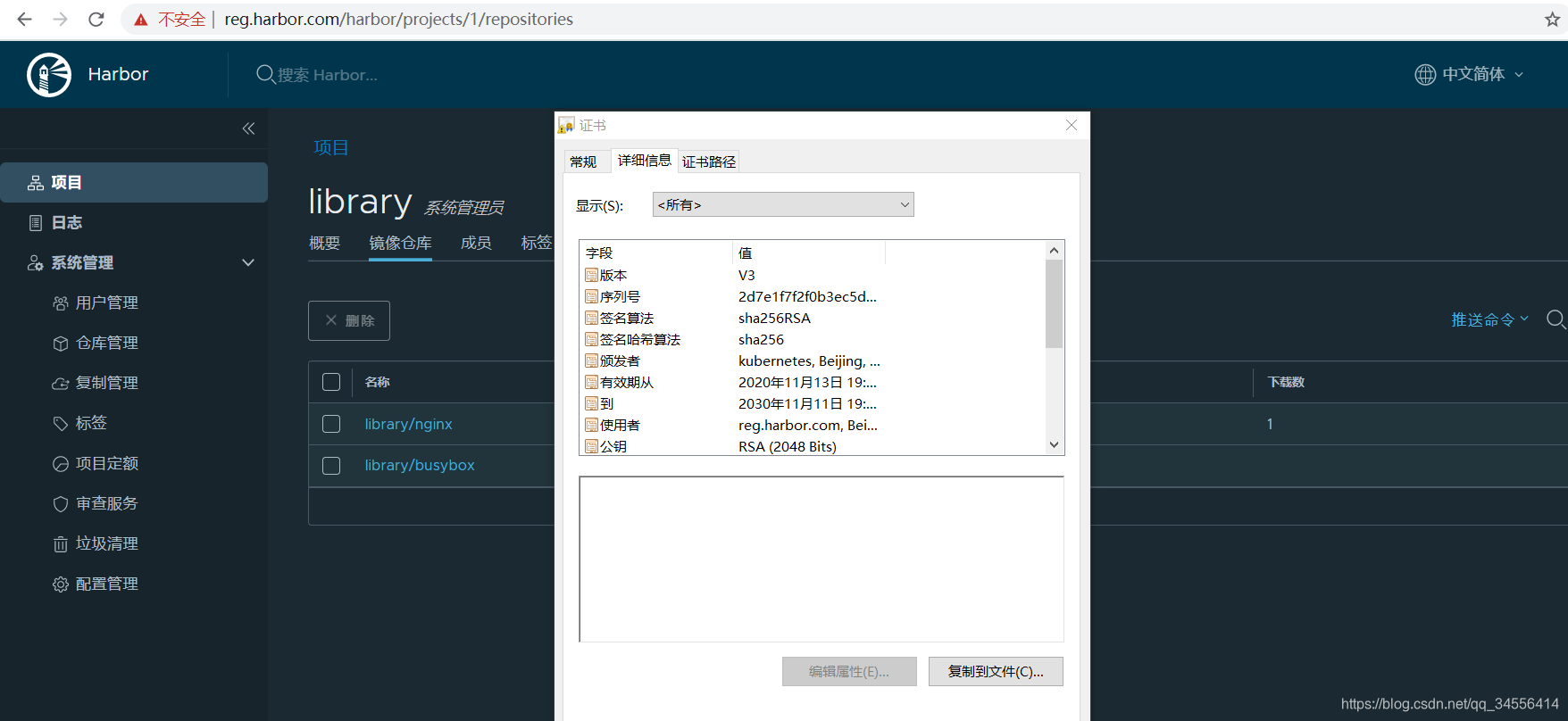Open the 成员 project tab
The width and height of the screenshot is (1568, 721).
coord(476,243)
